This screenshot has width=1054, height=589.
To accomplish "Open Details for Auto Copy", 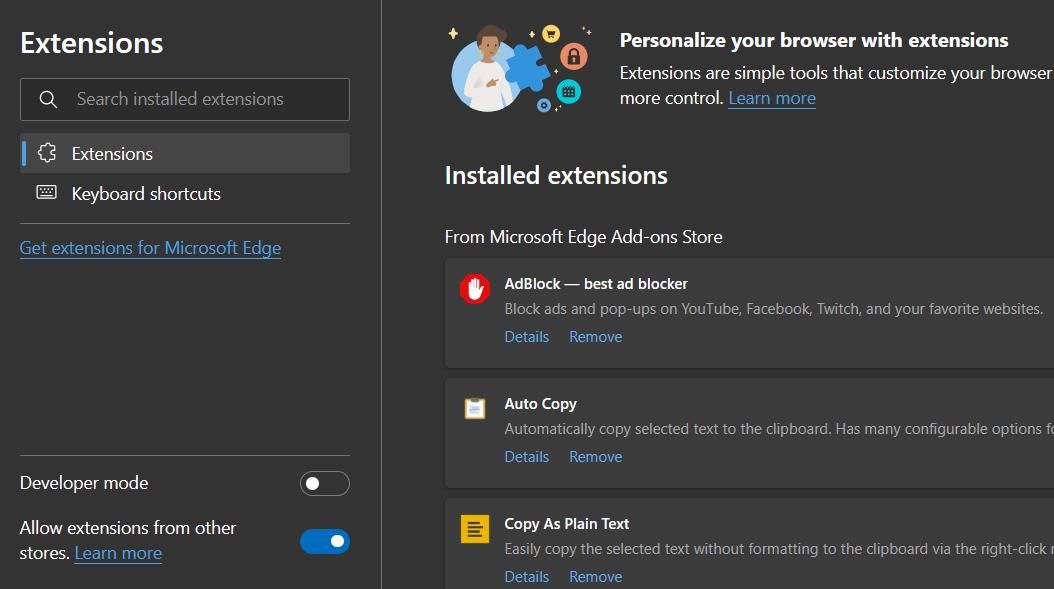I will pos(527,457).
